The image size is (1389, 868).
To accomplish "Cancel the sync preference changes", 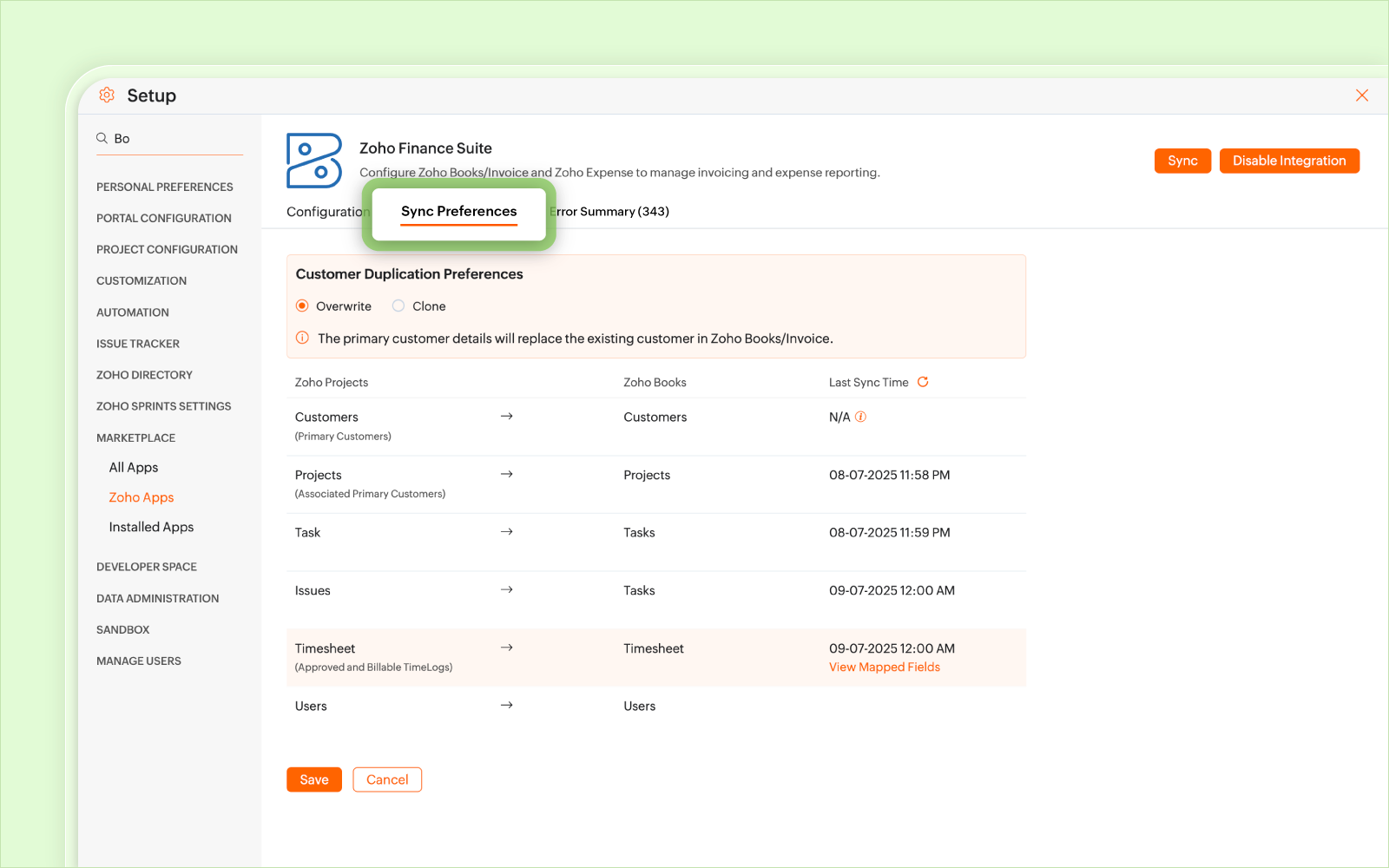I will click(x=387, y=779).
